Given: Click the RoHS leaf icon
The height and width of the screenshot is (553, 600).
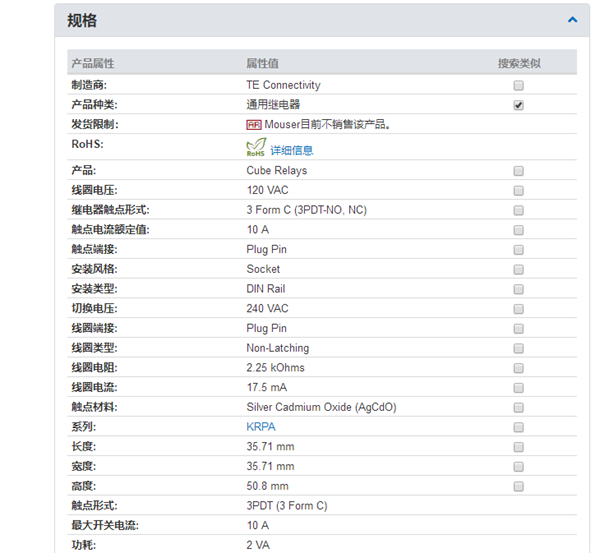Looking at the screenshot, I should (256, 147).
